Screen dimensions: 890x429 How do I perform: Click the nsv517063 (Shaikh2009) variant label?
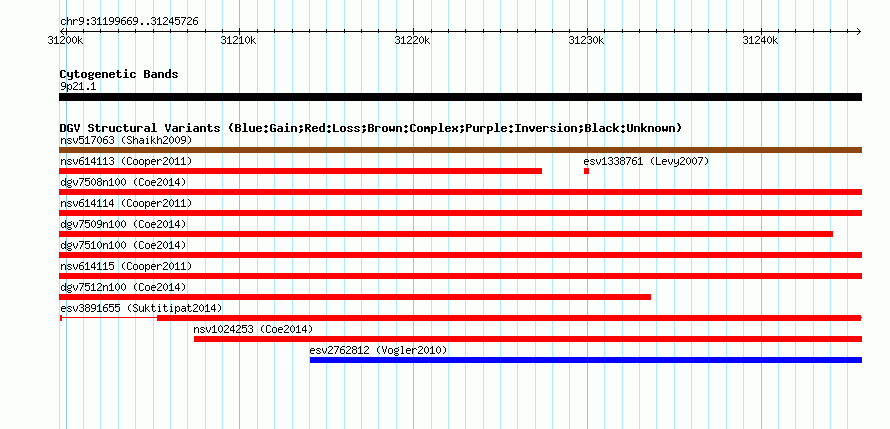(126, 140)
